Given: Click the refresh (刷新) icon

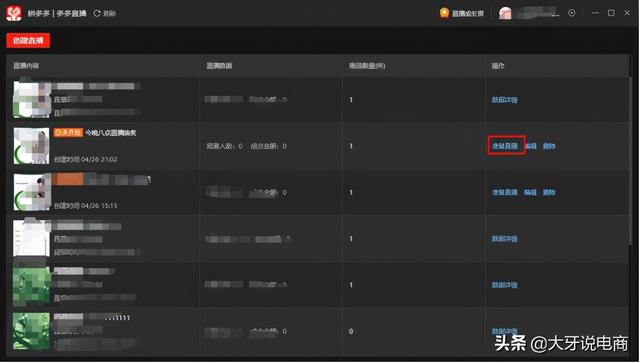Looking at the screenshot, I should (x=97, y=13).
